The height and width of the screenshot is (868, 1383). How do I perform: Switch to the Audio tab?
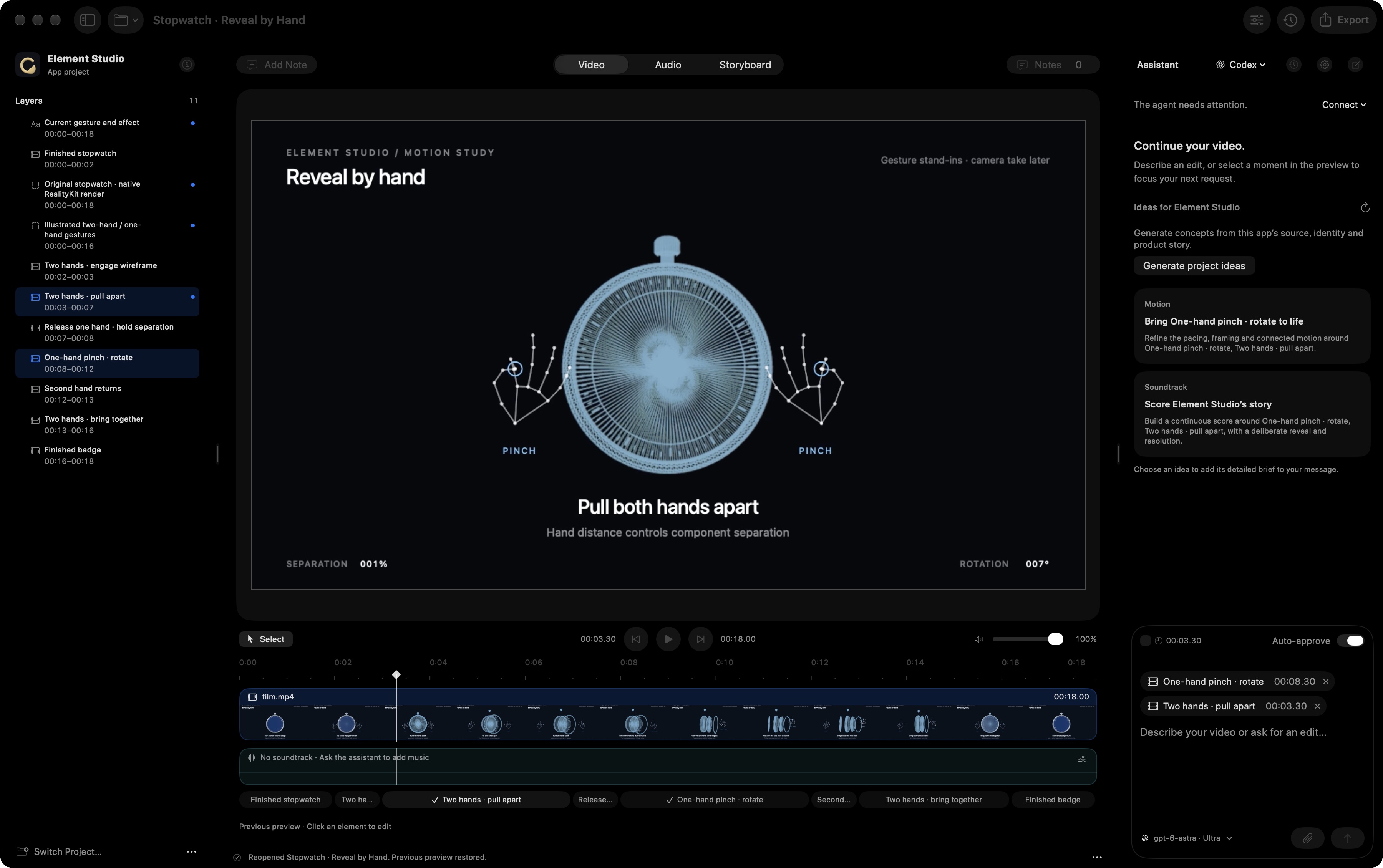[668, 65]
